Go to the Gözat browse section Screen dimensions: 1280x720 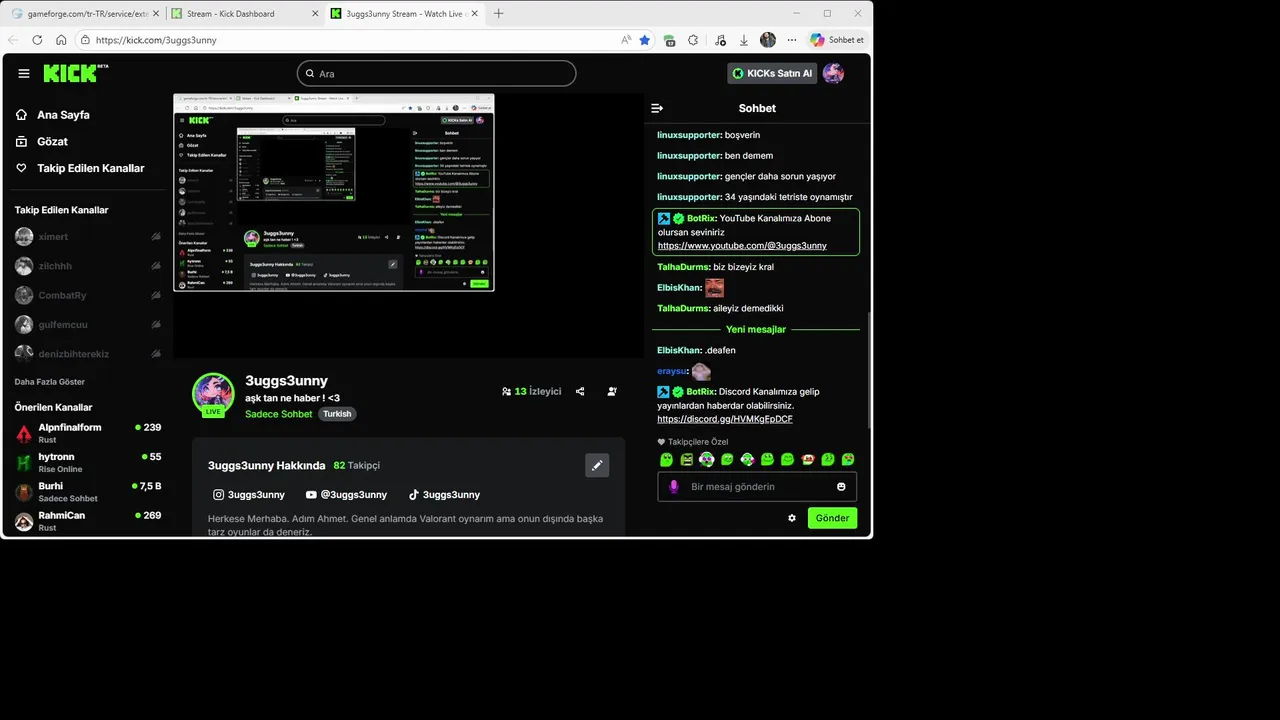tap(42, 142)
